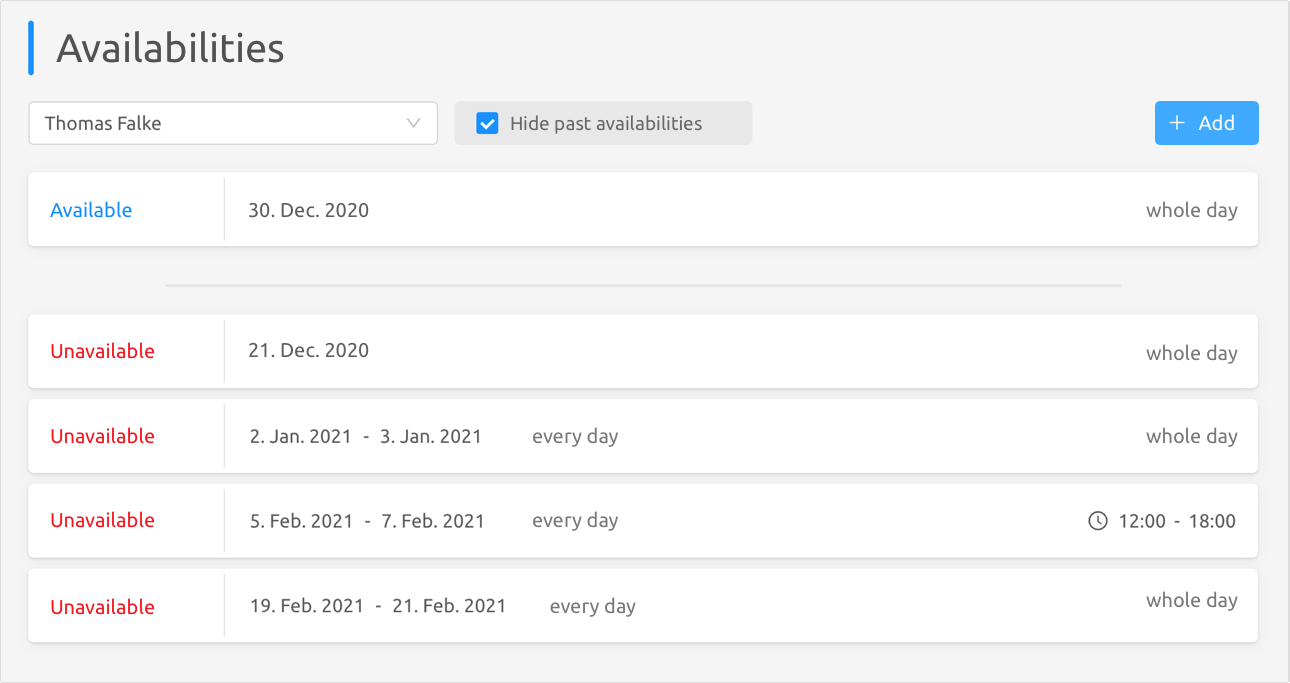Click Unavailable label for 2. Jan. 2021 entry

[102, 436]
